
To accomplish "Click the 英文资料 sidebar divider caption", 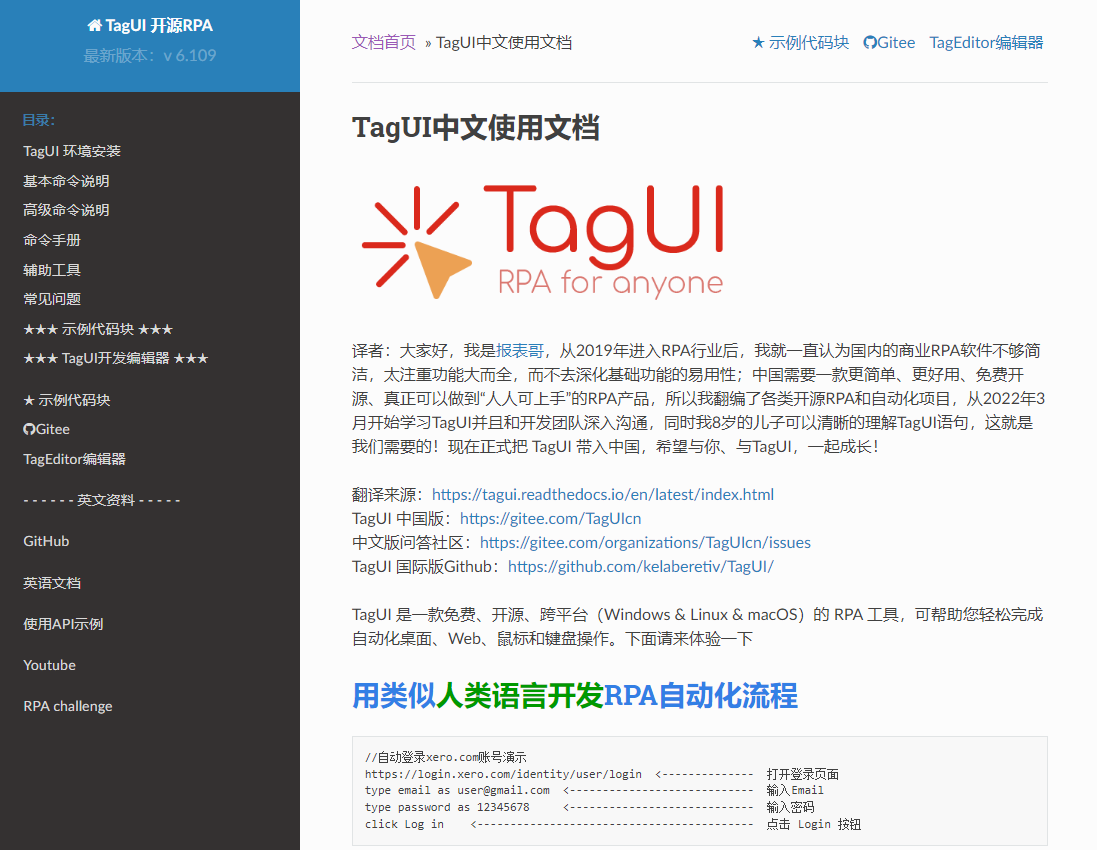I will 102,500.
